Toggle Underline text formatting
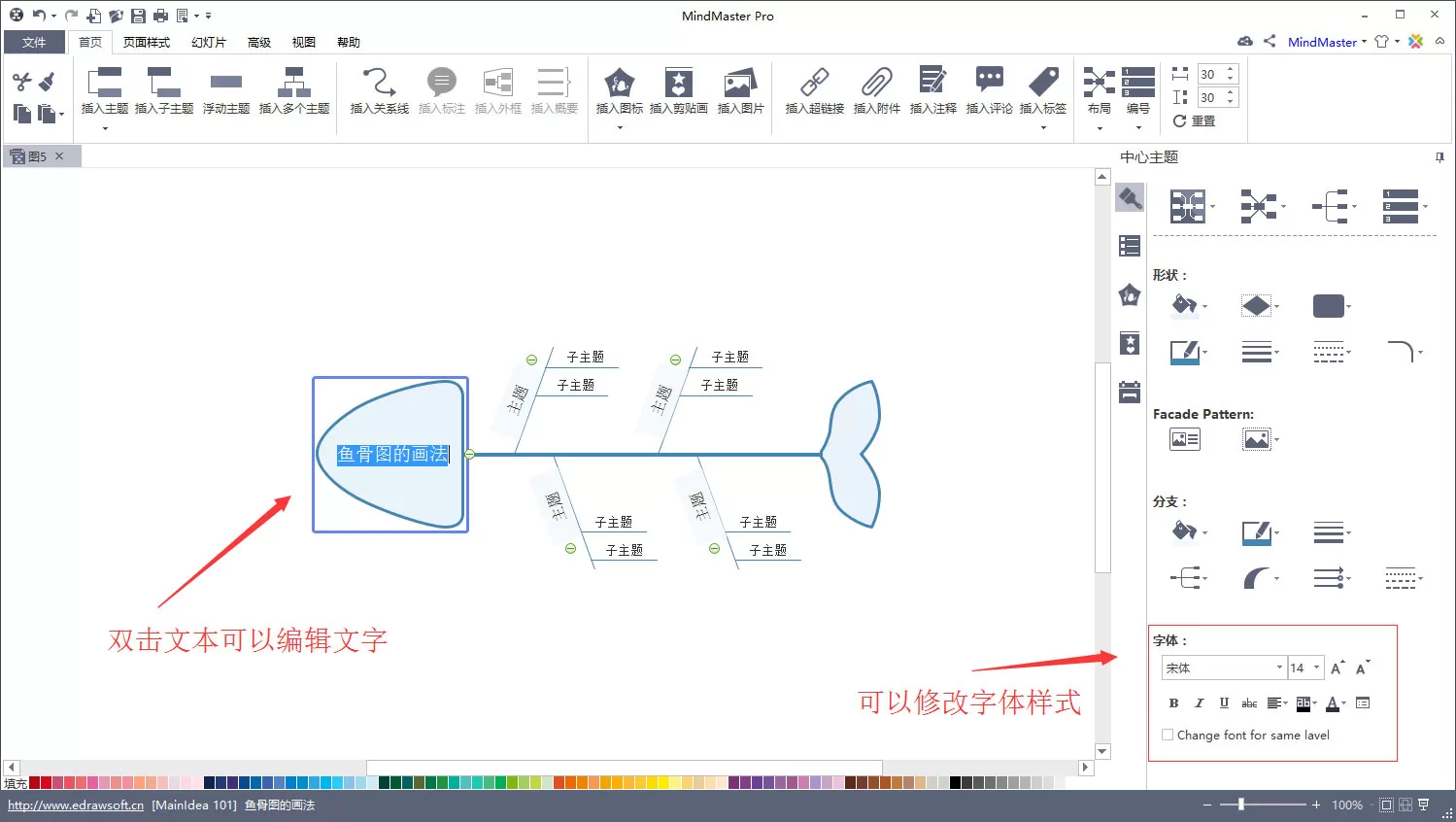The image size is (1456, 822). pyautogui.click(x=1224, y=702)
